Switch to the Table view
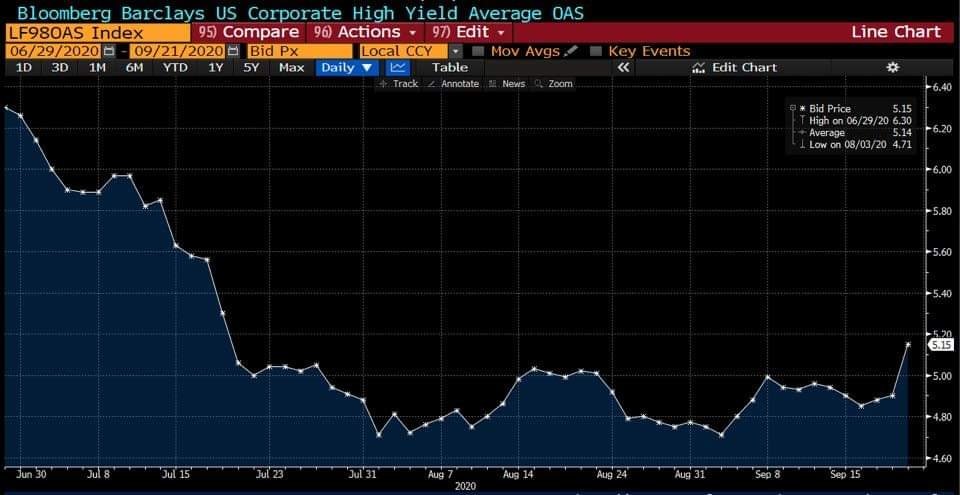The width and height of the screenshot is (960, 495). 449,67
